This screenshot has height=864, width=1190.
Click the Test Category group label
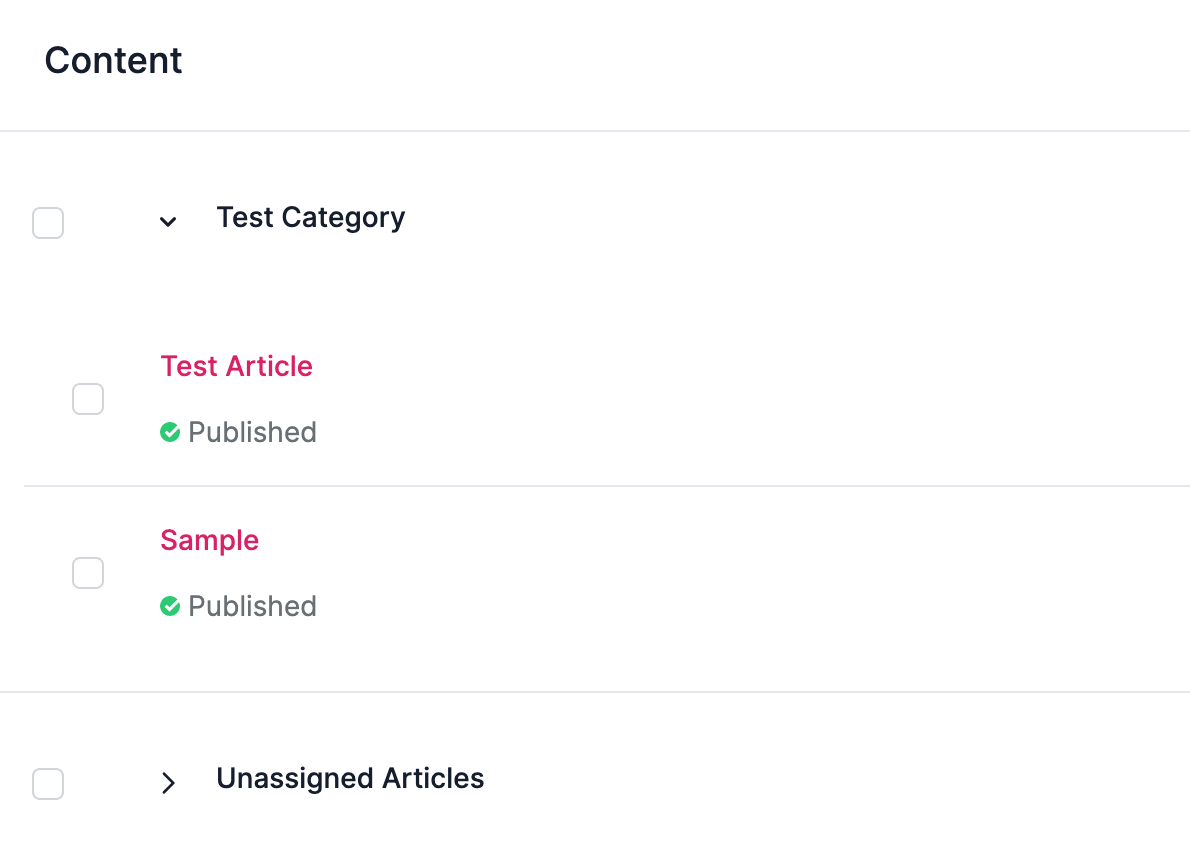(310, 218)
